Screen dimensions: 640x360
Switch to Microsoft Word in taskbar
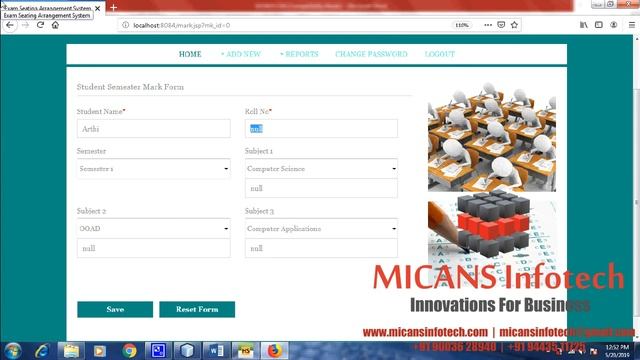point(216,351)
